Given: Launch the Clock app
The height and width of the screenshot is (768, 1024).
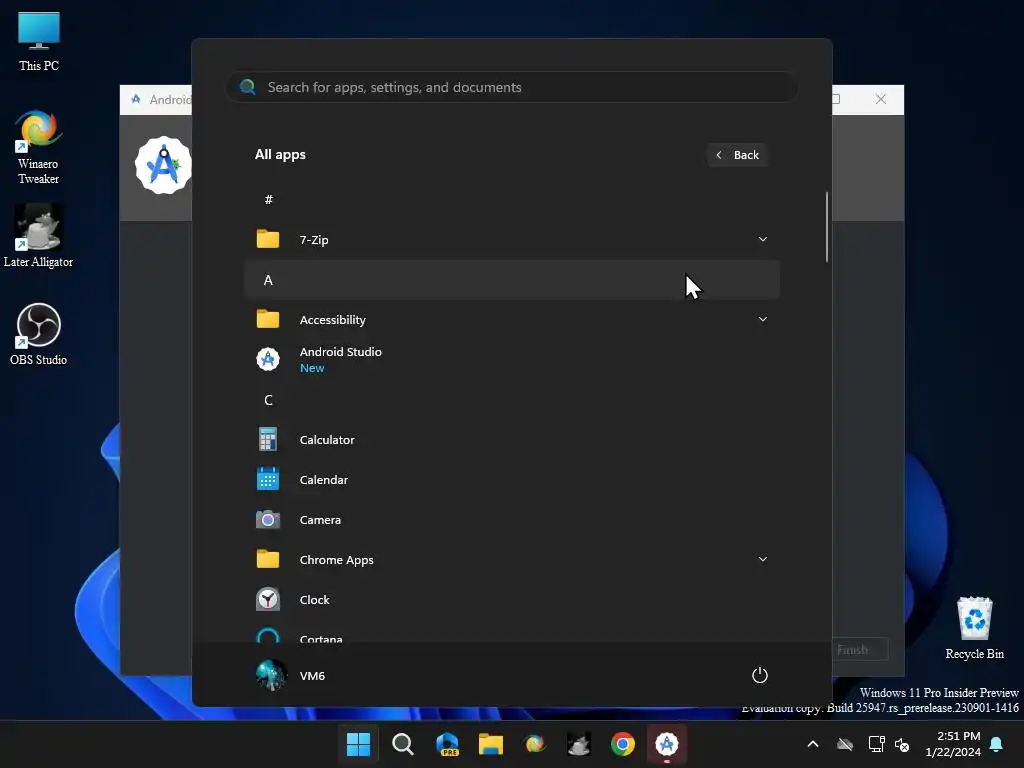Looking at the screenshot, I should [511, 600].
